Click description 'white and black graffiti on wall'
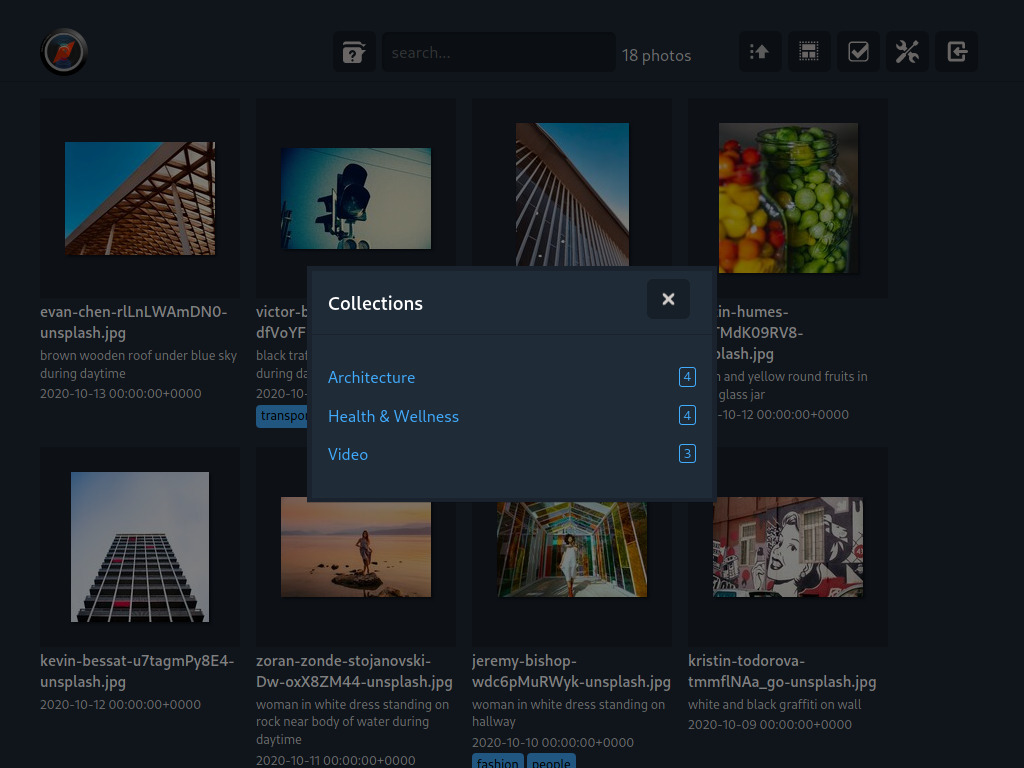This screenshot has height=768, width=1024. tap(775, 705)
